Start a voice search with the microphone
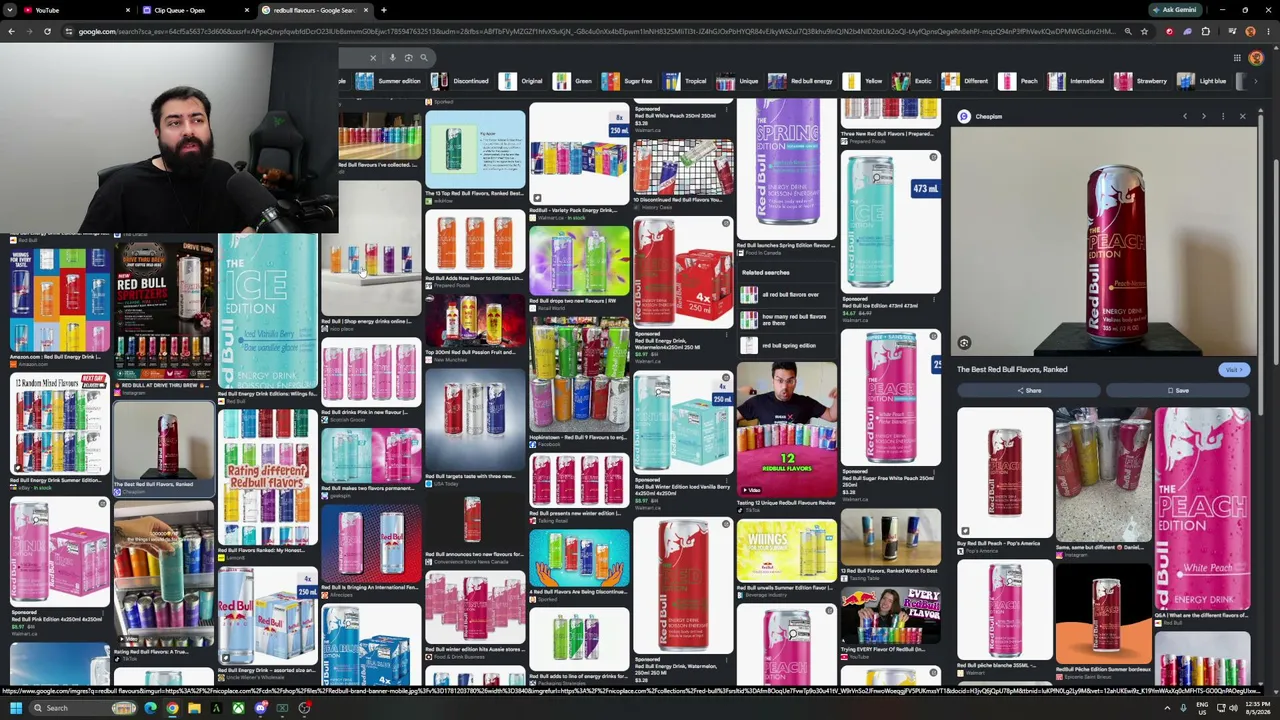The height and width of the screenshot is (720, 1280). [x=393, y=58]
